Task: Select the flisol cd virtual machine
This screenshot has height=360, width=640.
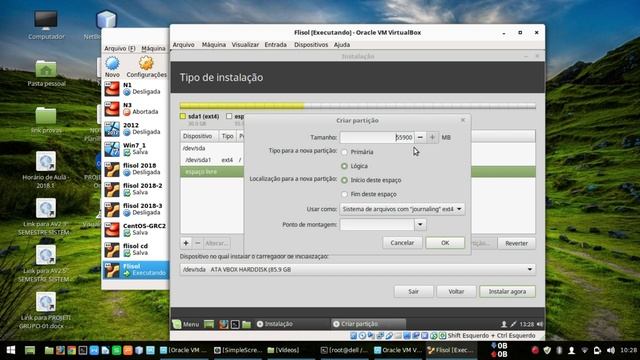Action: pos(136,249)
